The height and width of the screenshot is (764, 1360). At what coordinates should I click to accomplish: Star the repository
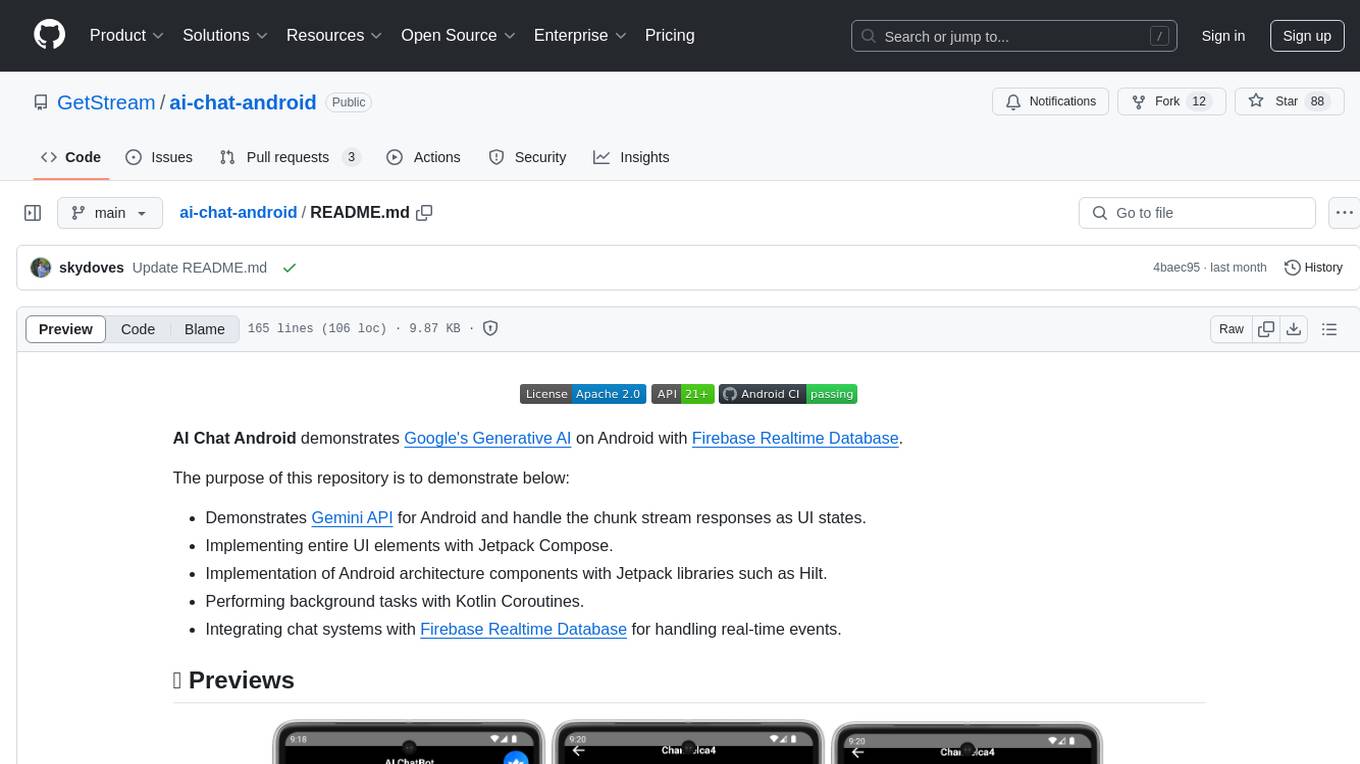click(x=1289, y=102)
